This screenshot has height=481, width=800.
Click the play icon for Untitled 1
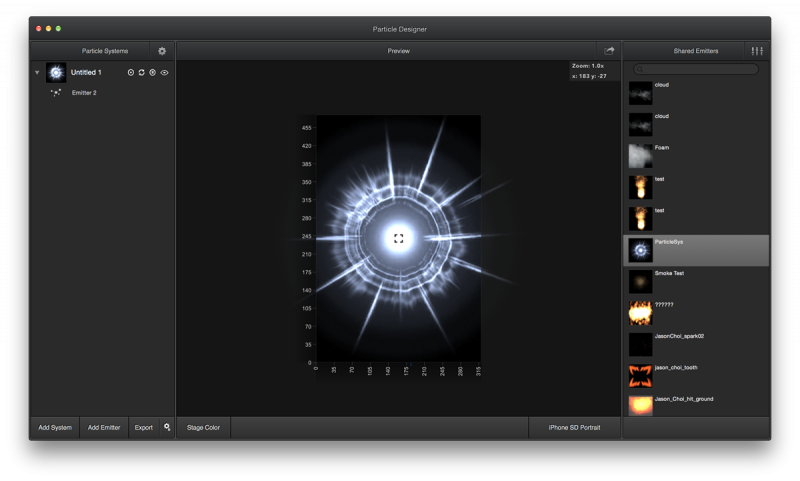click(x=131, y=73)
